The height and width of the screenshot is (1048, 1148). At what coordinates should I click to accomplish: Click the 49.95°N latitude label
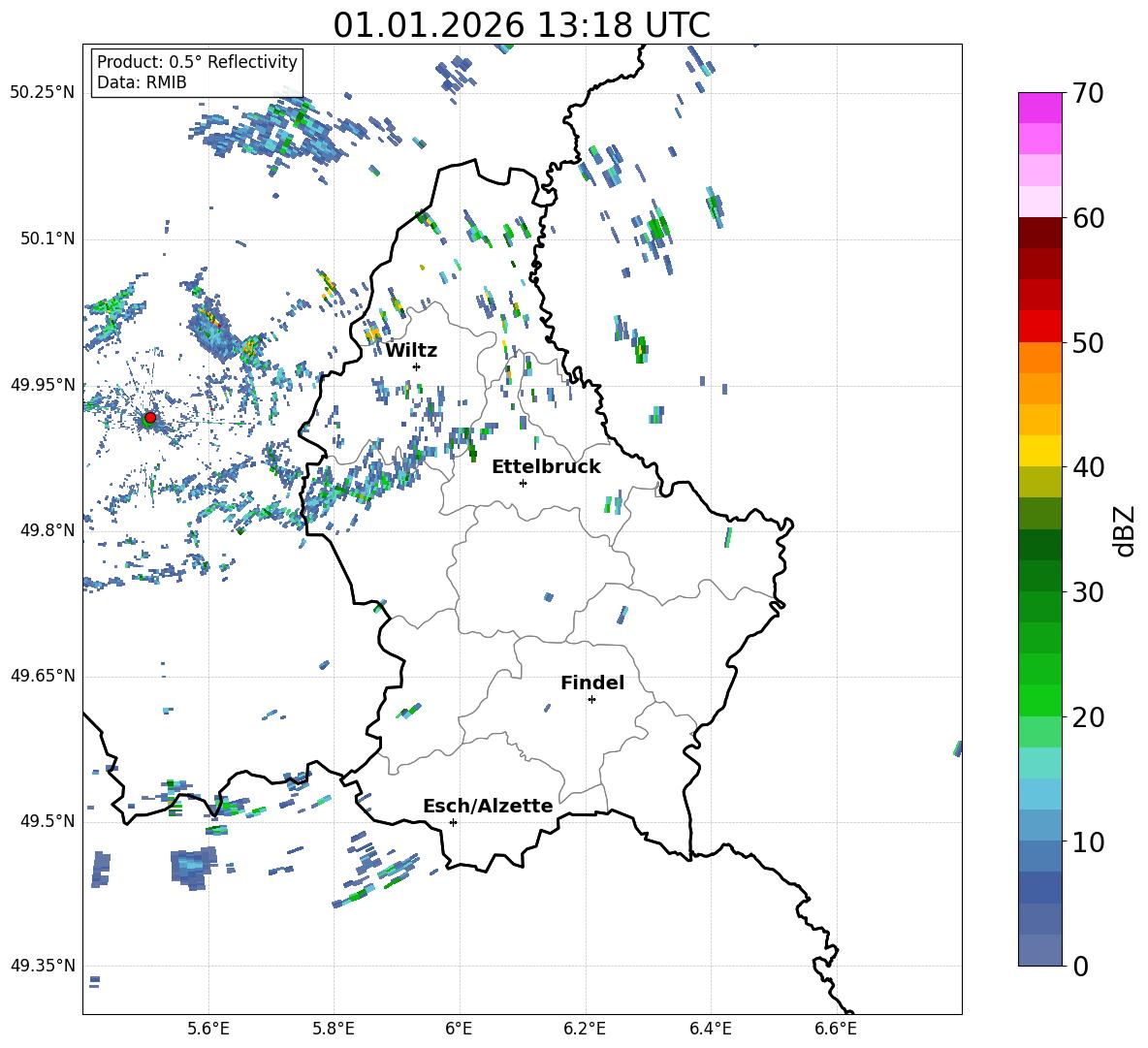pos(43,385)
